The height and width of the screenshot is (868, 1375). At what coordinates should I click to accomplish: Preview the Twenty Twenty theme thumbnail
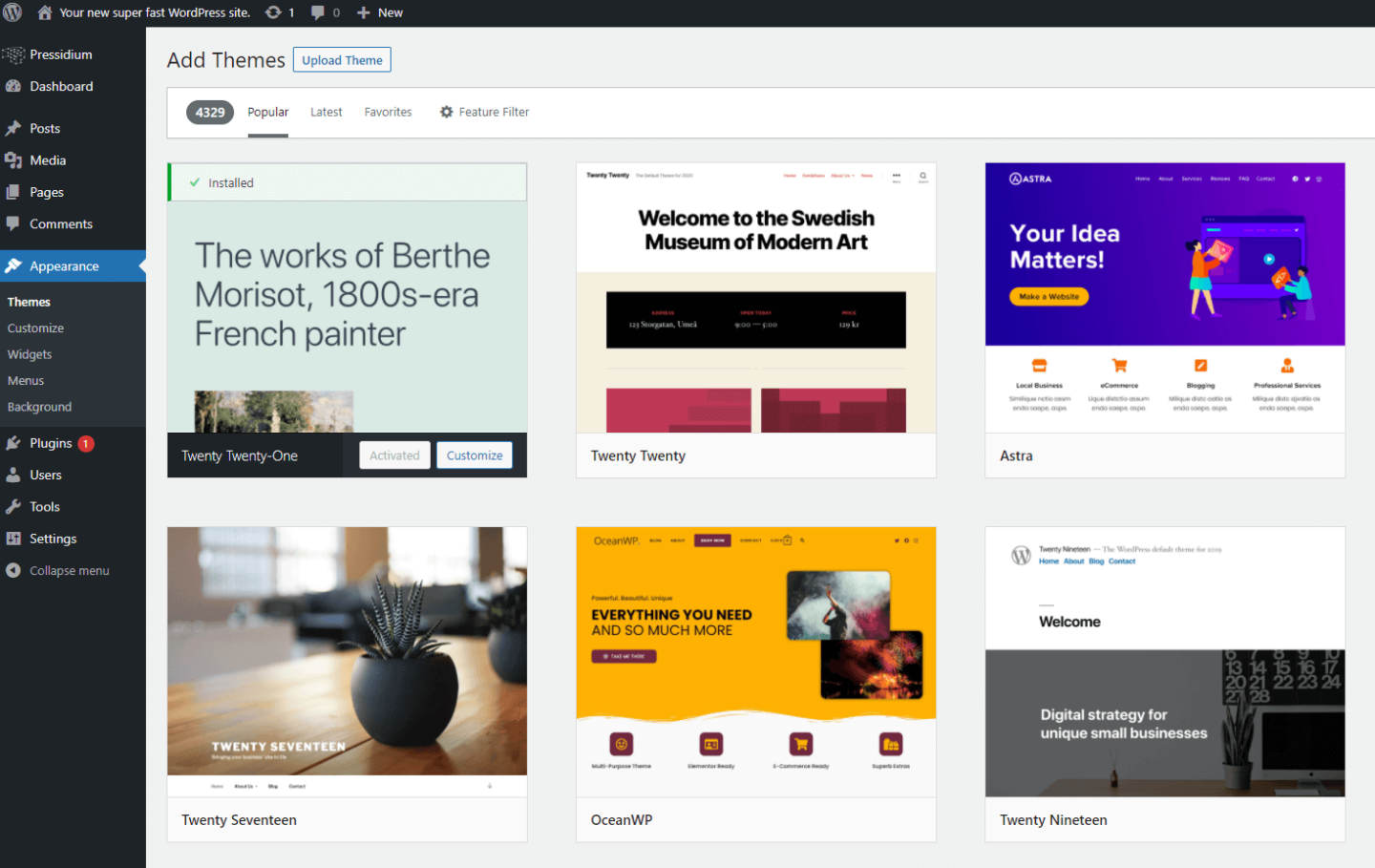pos(756,298)
